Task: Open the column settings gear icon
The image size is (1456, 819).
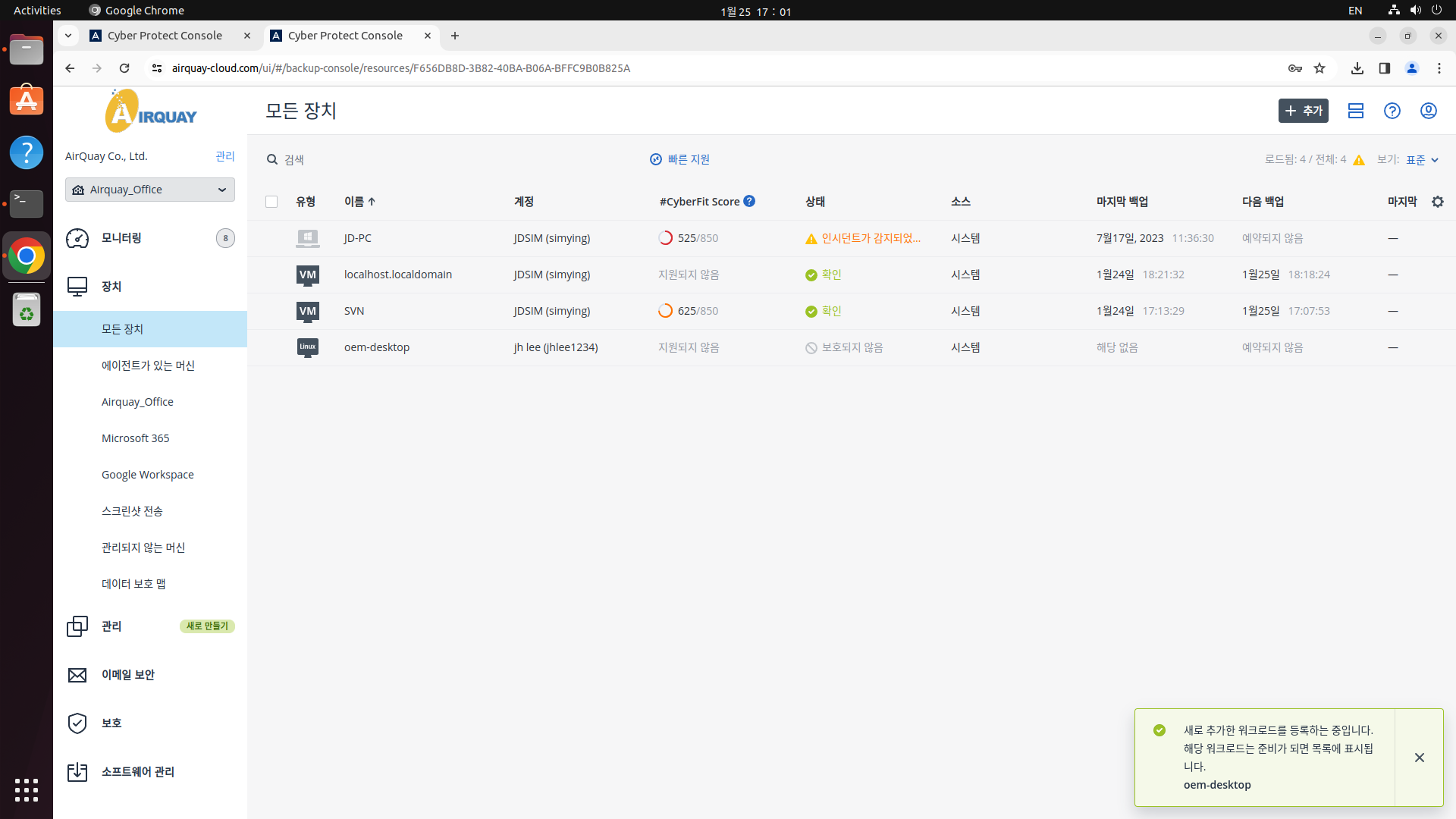Action: [1437, 202]
